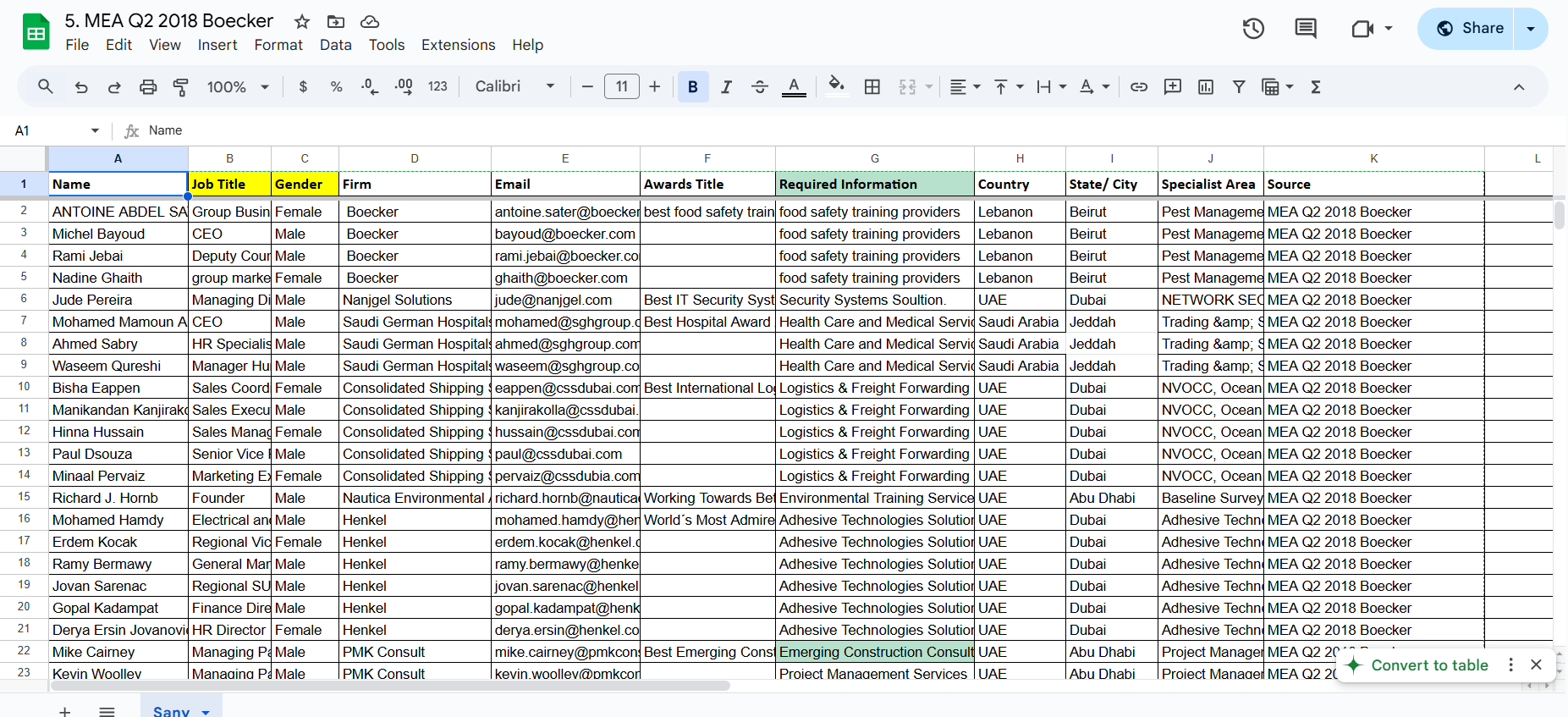Click the font size field
The image size is (1568, 717).
tap(622, 86)
